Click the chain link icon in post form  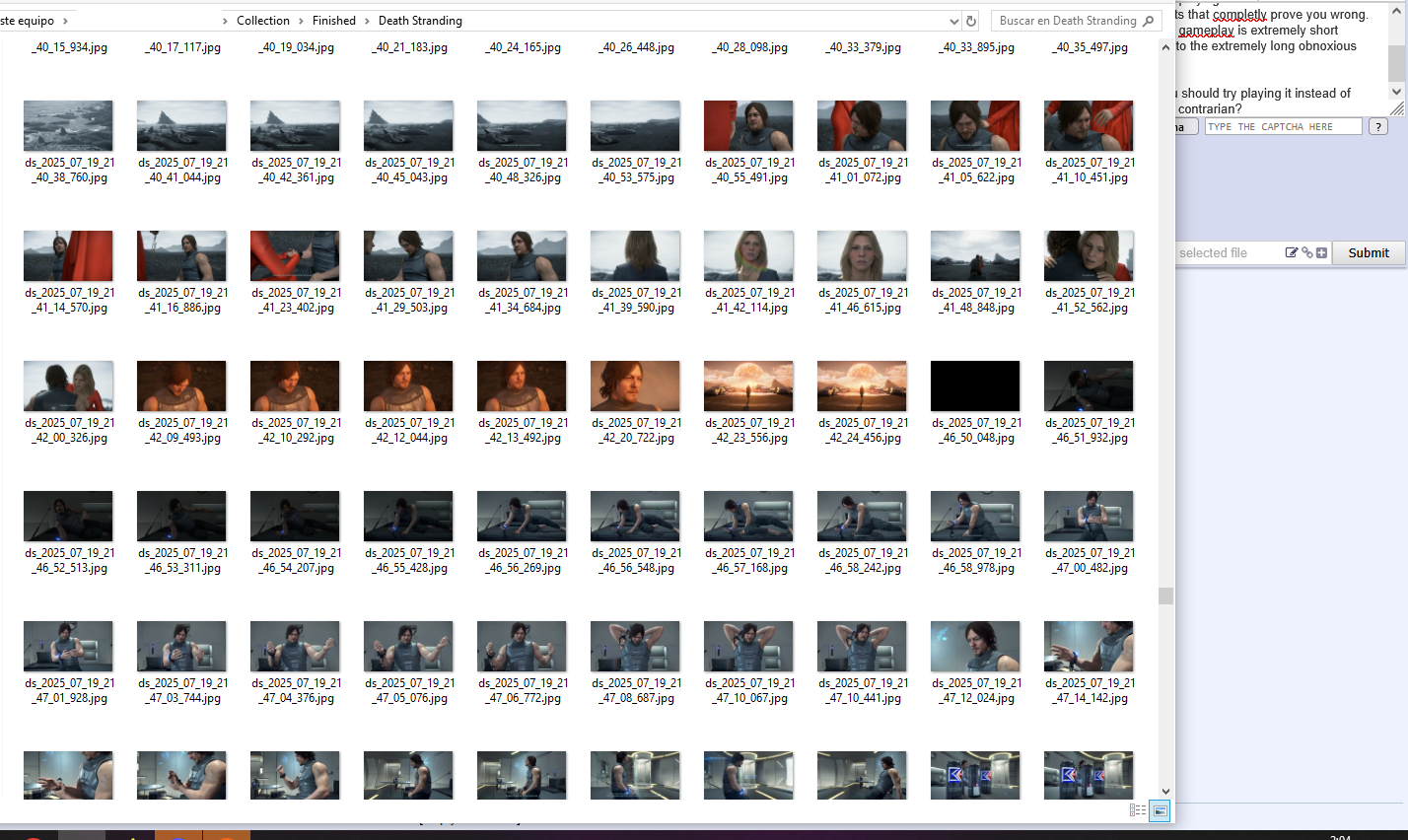(1307, 252)
